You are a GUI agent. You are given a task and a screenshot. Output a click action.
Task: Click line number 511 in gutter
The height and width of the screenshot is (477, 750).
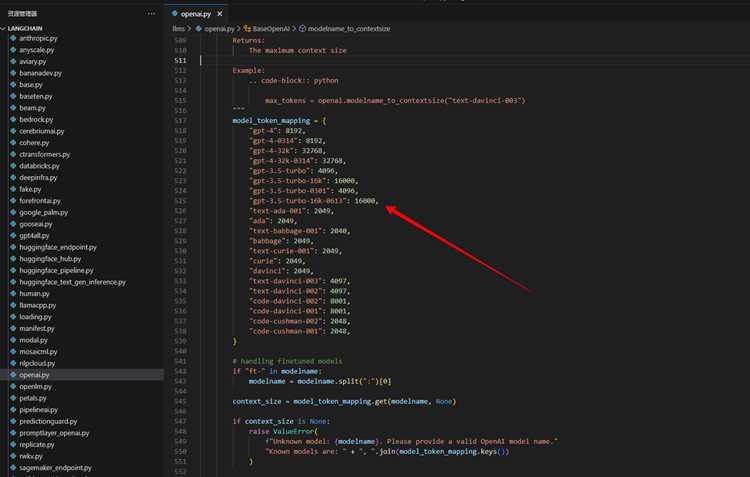[x=180, y=60]
